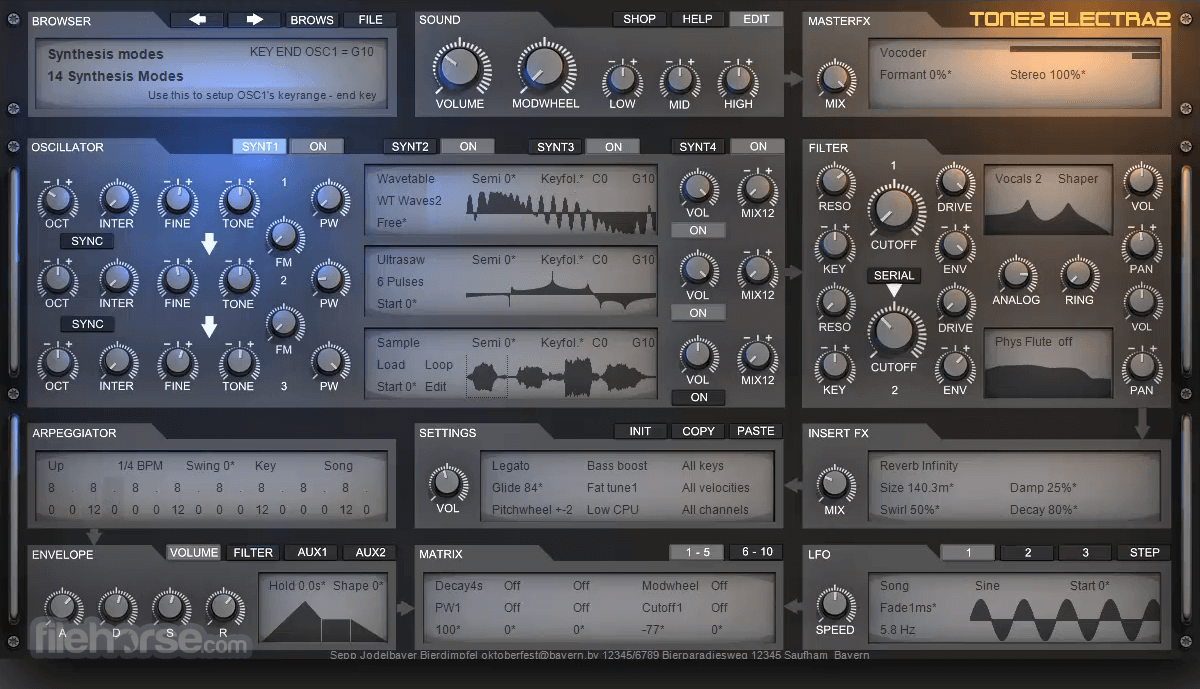
Task: Open the Wavetable oscillator type selector
Action: click(405, 179)
